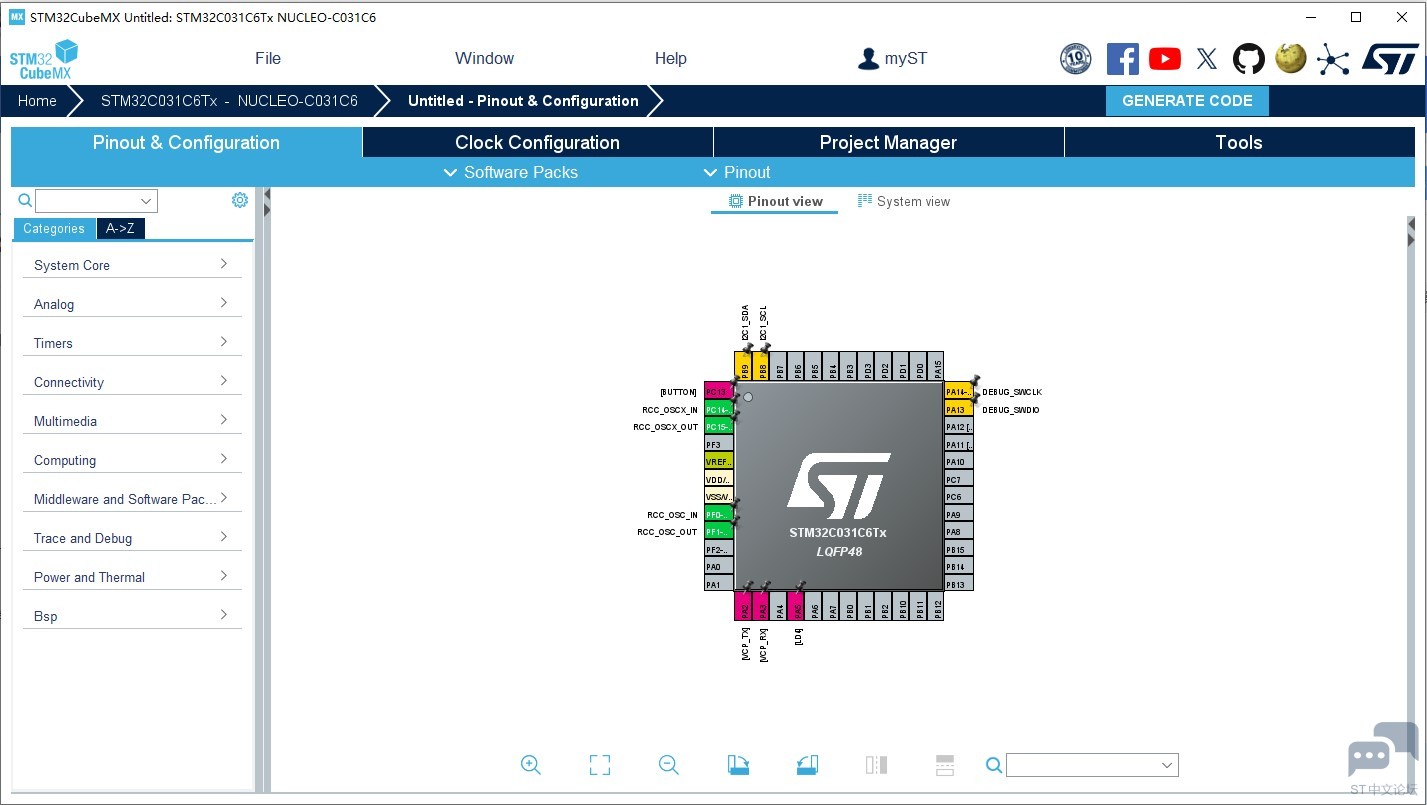Select the unassigned PF3 pin

(x=719, y=444)
